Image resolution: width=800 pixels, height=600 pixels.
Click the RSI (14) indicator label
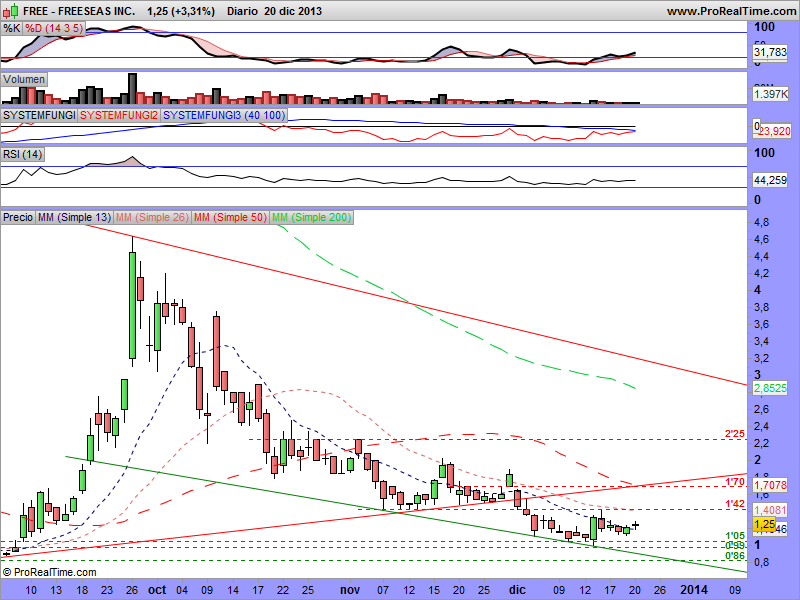(22, 154)
